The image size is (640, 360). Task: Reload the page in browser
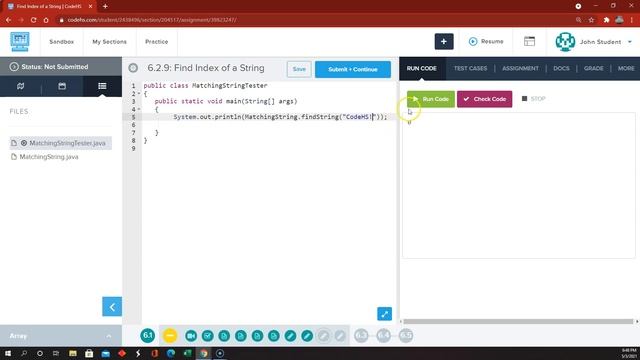click(33, 20)
